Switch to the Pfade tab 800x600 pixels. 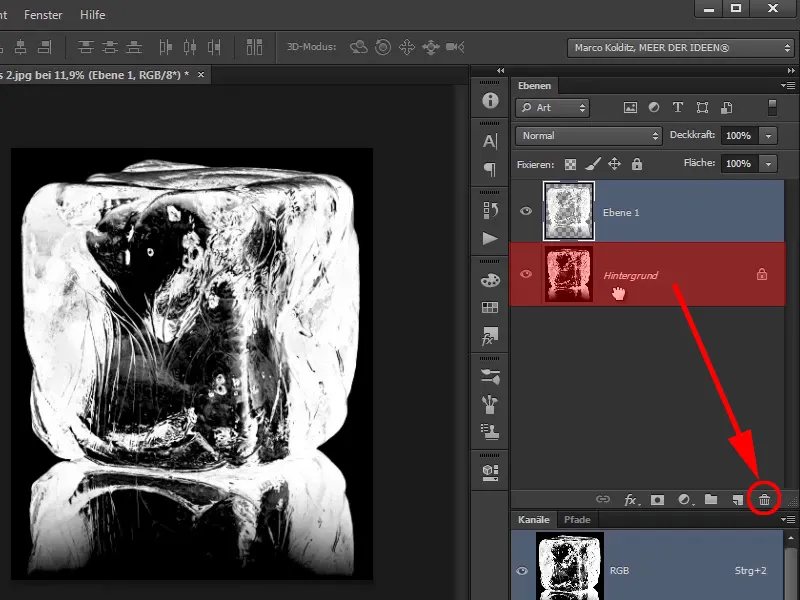[577, 520]
